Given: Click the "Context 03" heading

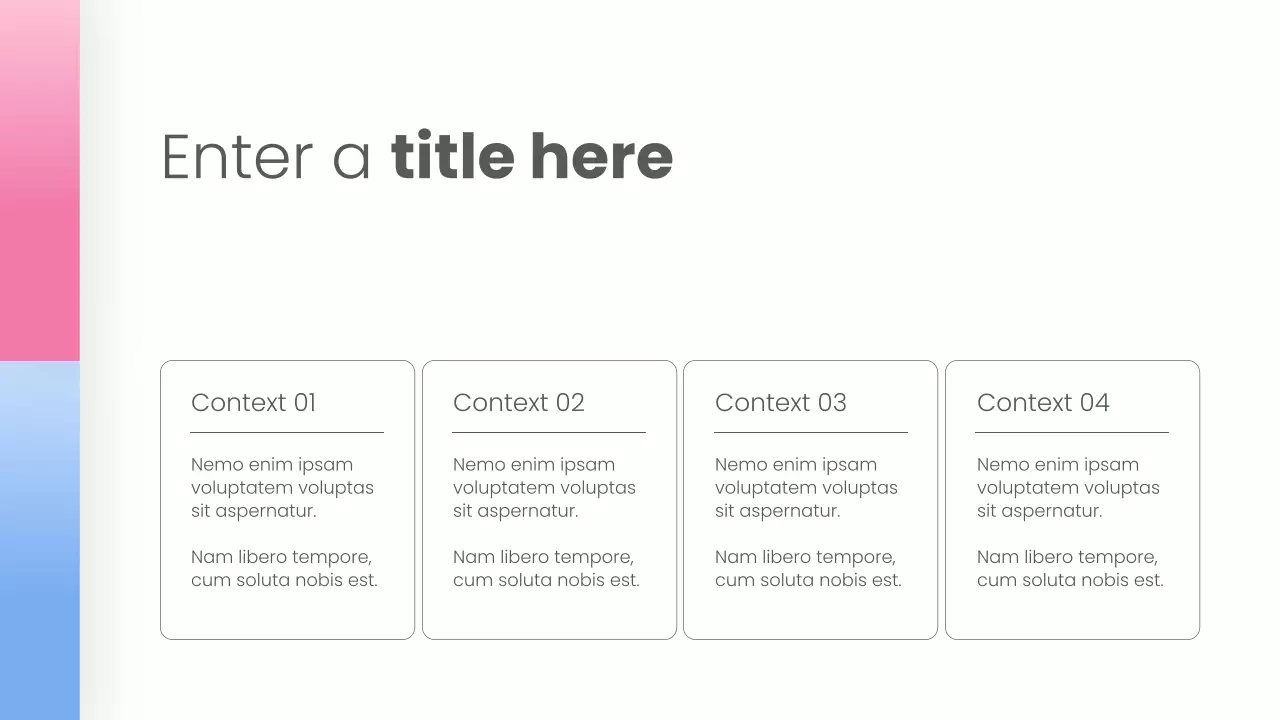Looking at the screenshot, I should click(780, 403).
